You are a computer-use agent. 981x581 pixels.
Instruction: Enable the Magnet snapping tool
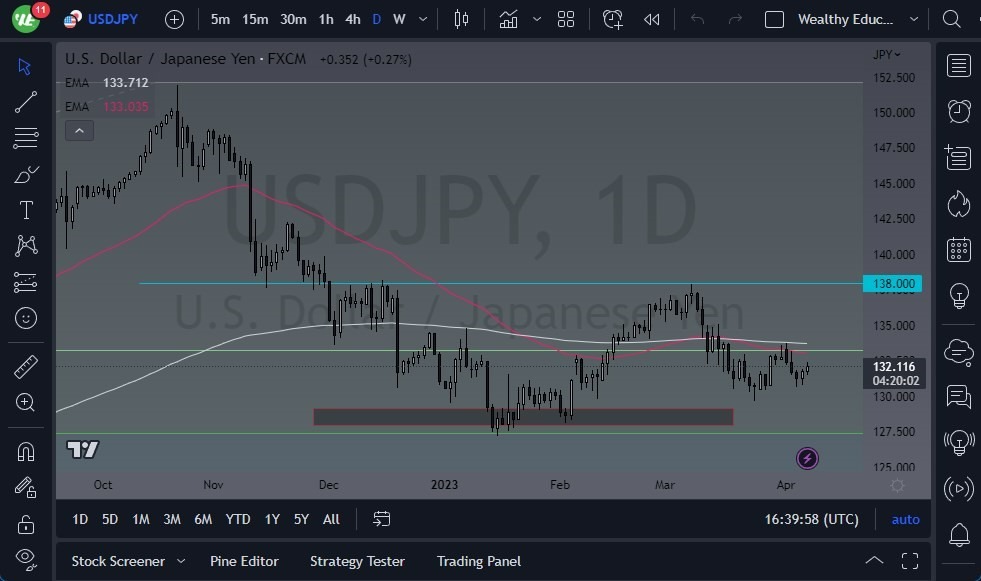pyautogui.click(x=26, y=451)
